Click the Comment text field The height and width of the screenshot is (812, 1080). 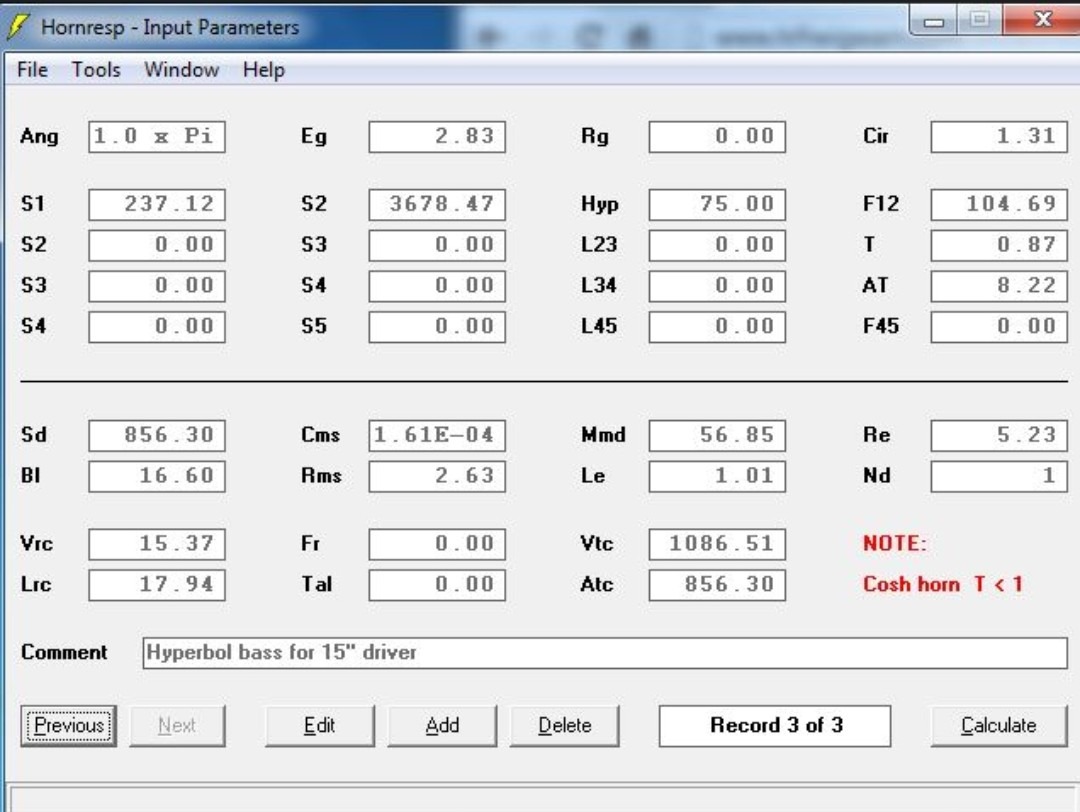[605, 652]
